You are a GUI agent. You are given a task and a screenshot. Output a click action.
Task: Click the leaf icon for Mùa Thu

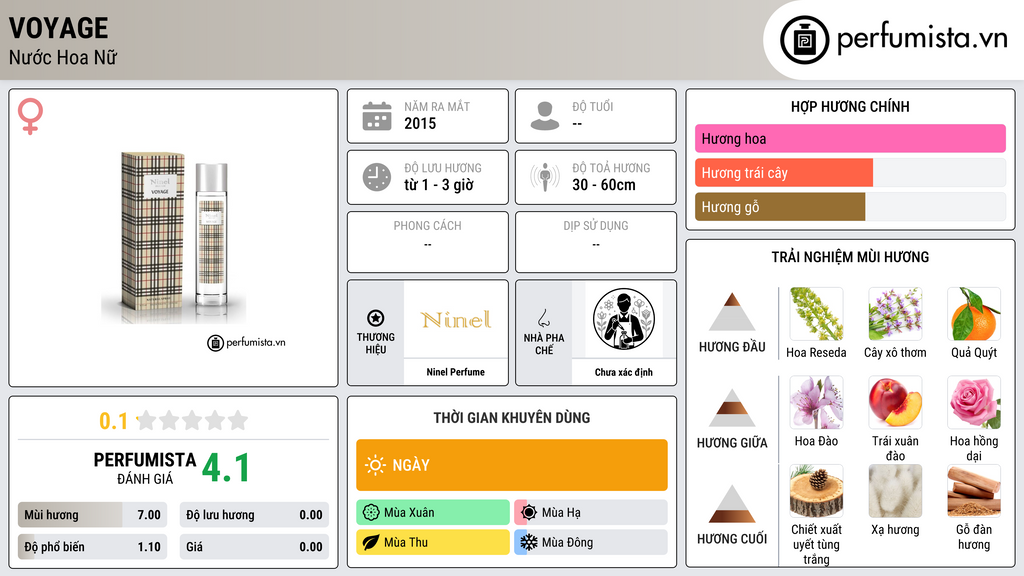click(x=370, y=542)
